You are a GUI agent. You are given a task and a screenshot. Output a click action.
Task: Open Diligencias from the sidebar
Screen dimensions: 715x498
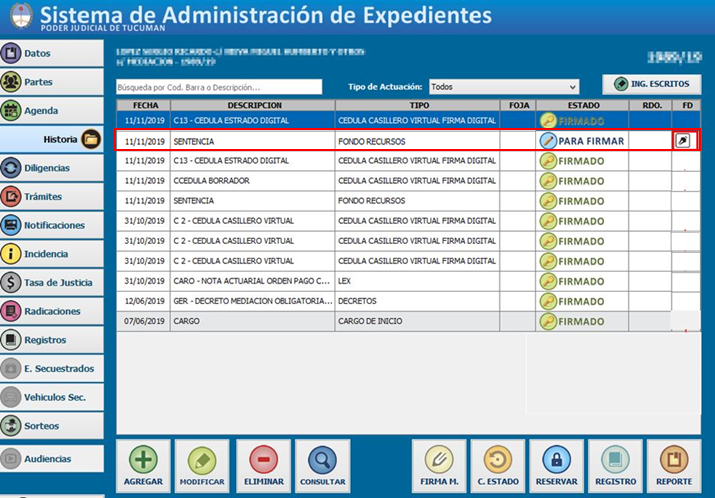click(52, 168)
